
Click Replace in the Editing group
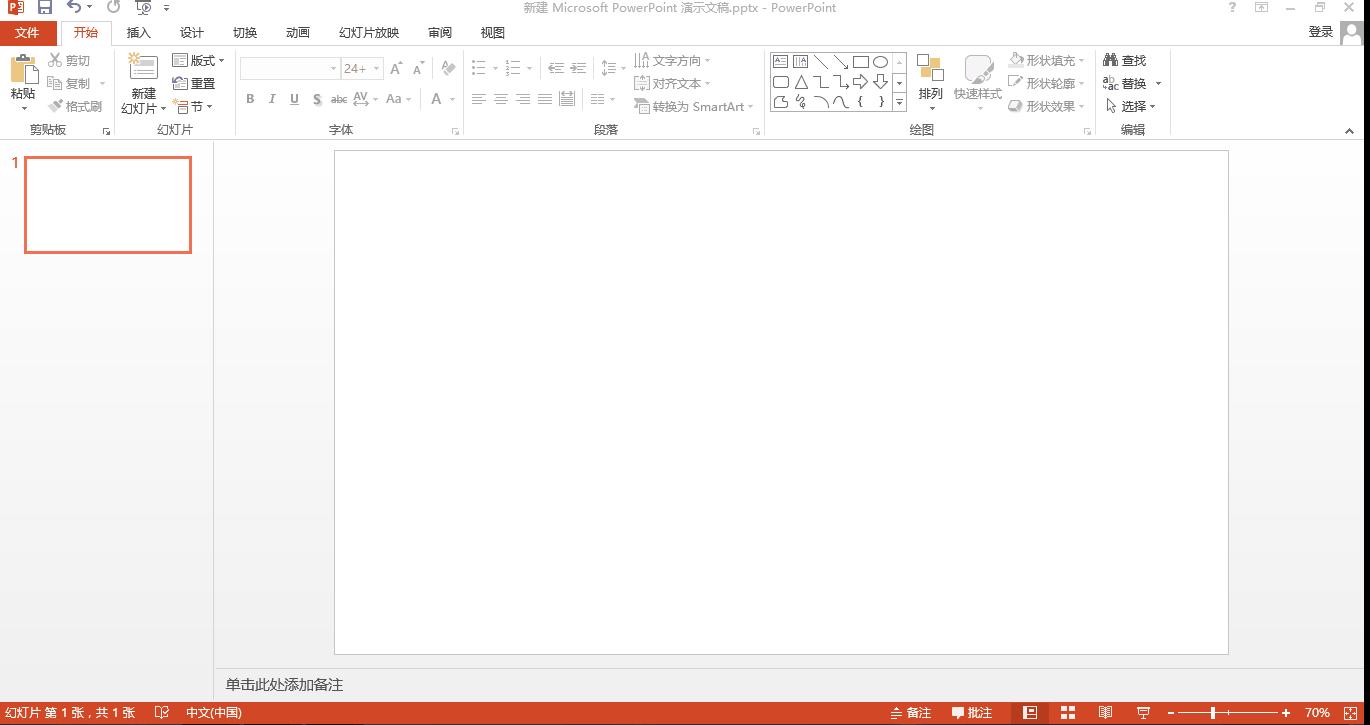pyautogui.click(x=1132, y=83)
